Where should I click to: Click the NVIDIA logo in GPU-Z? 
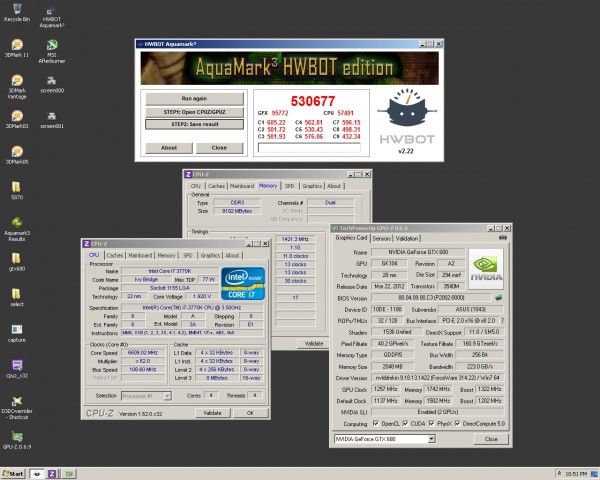(486, 269)
